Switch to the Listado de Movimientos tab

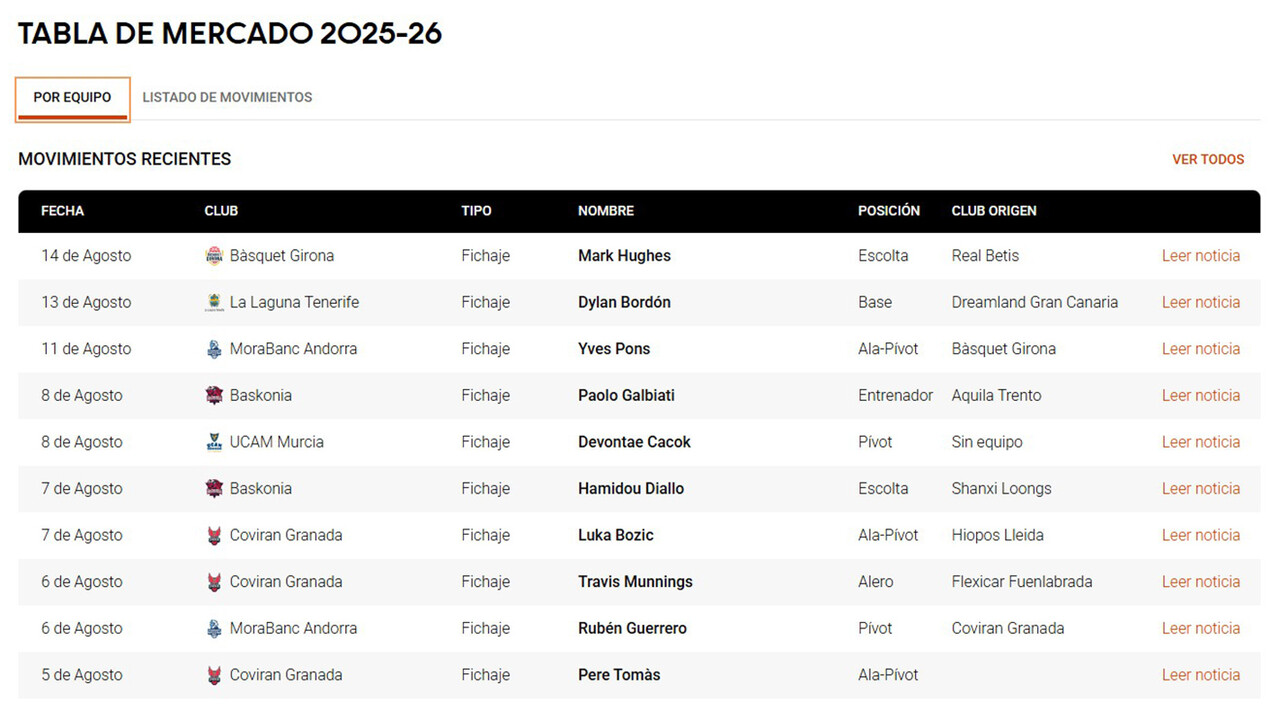pos(227,97)
